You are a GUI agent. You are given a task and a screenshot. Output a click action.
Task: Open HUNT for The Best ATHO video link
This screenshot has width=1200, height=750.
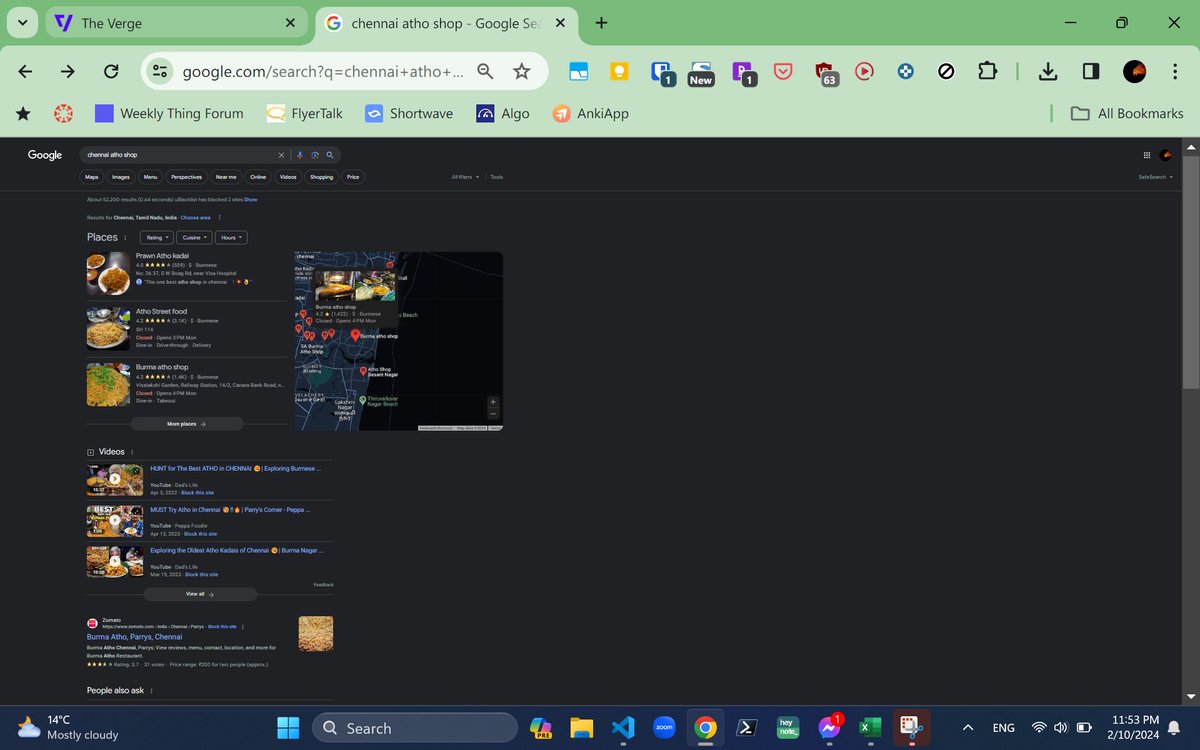point(235,468)
